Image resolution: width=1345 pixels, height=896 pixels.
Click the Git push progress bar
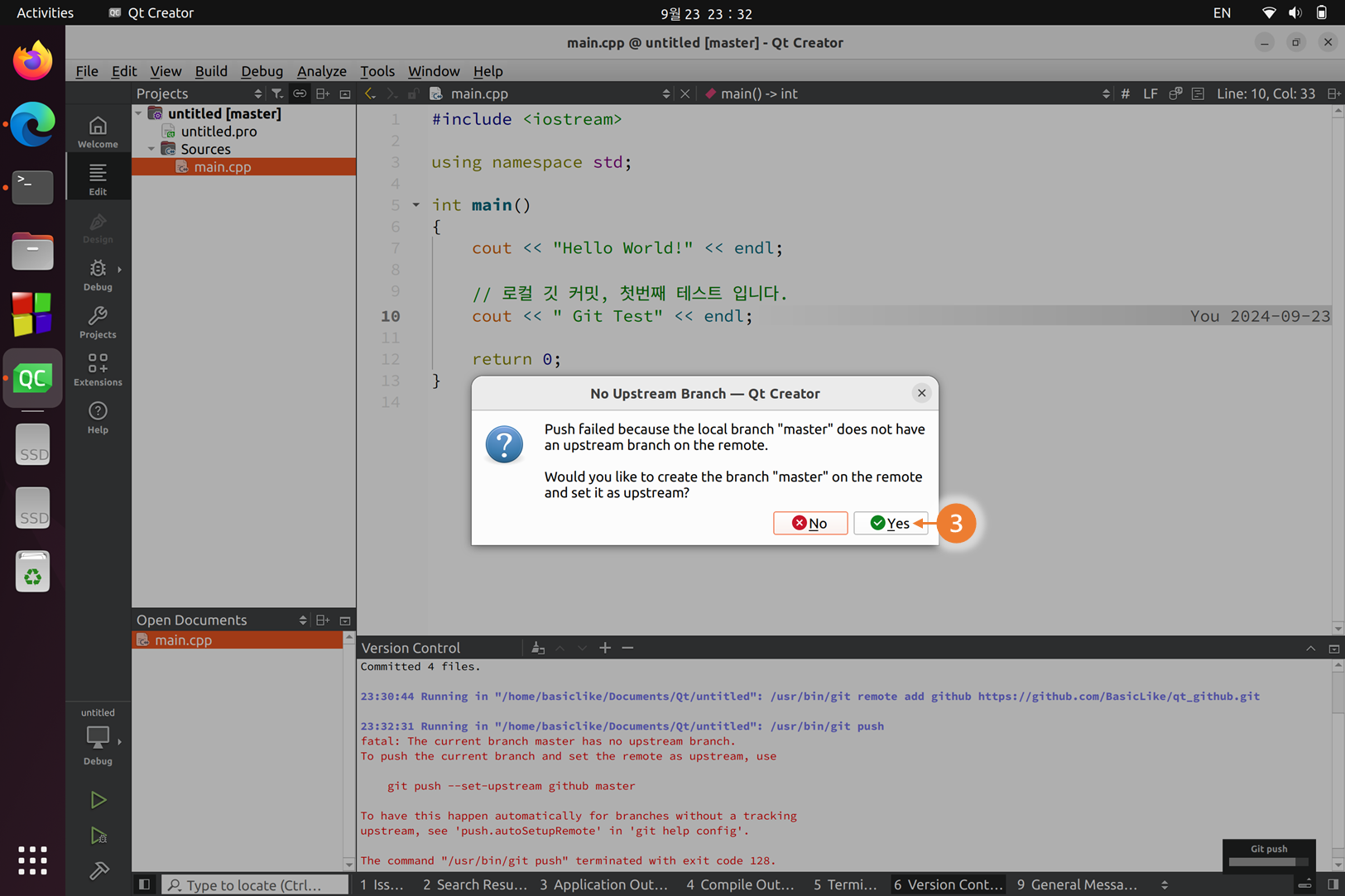pyautogui.click(x=1268, y=862)
